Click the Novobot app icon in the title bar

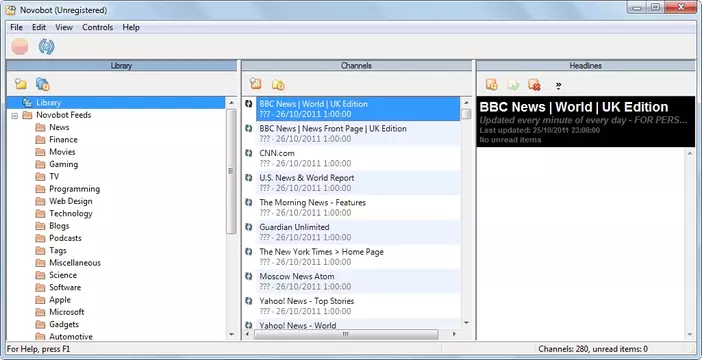(11, 9)
